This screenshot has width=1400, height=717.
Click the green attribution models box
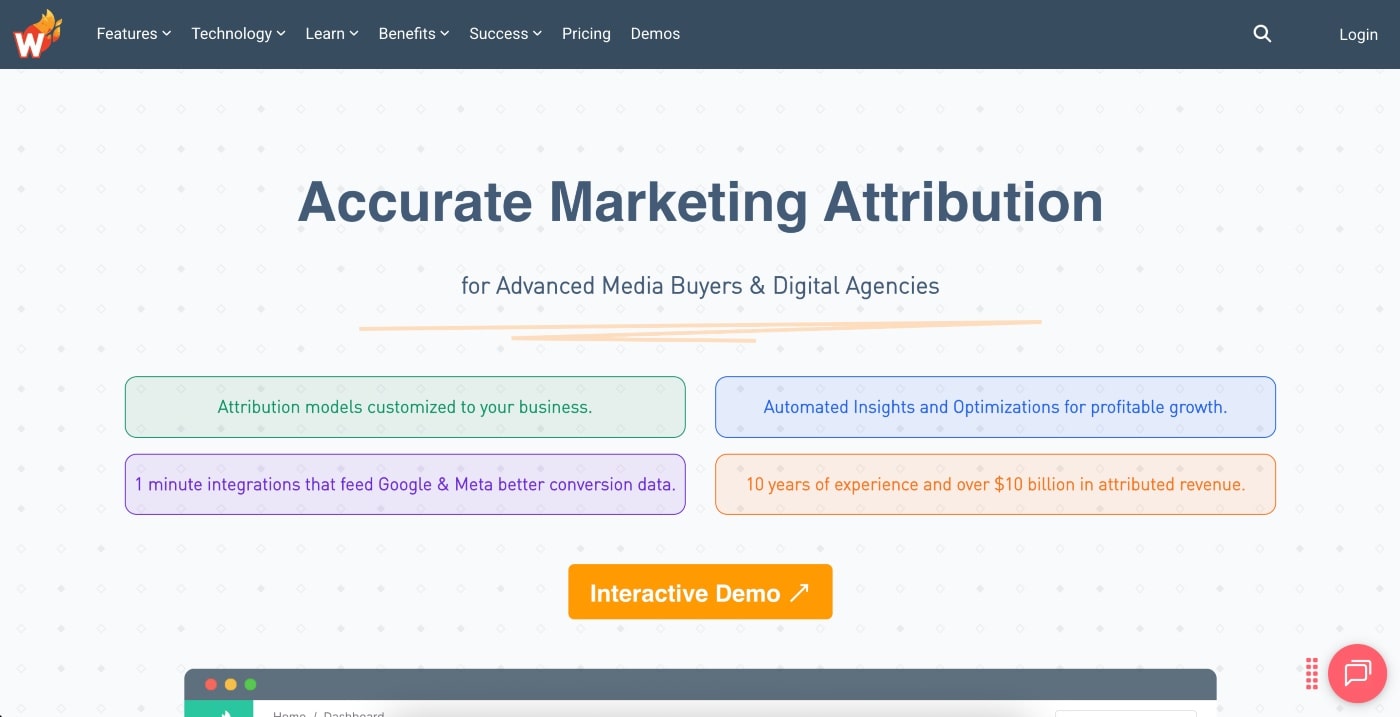coord(405,407)
